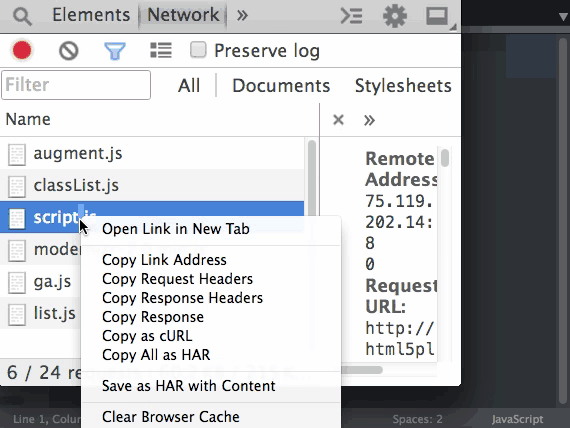Switch to the Elements tab
Viewport: 570px width, 428px height.
[x=91, y=15]
